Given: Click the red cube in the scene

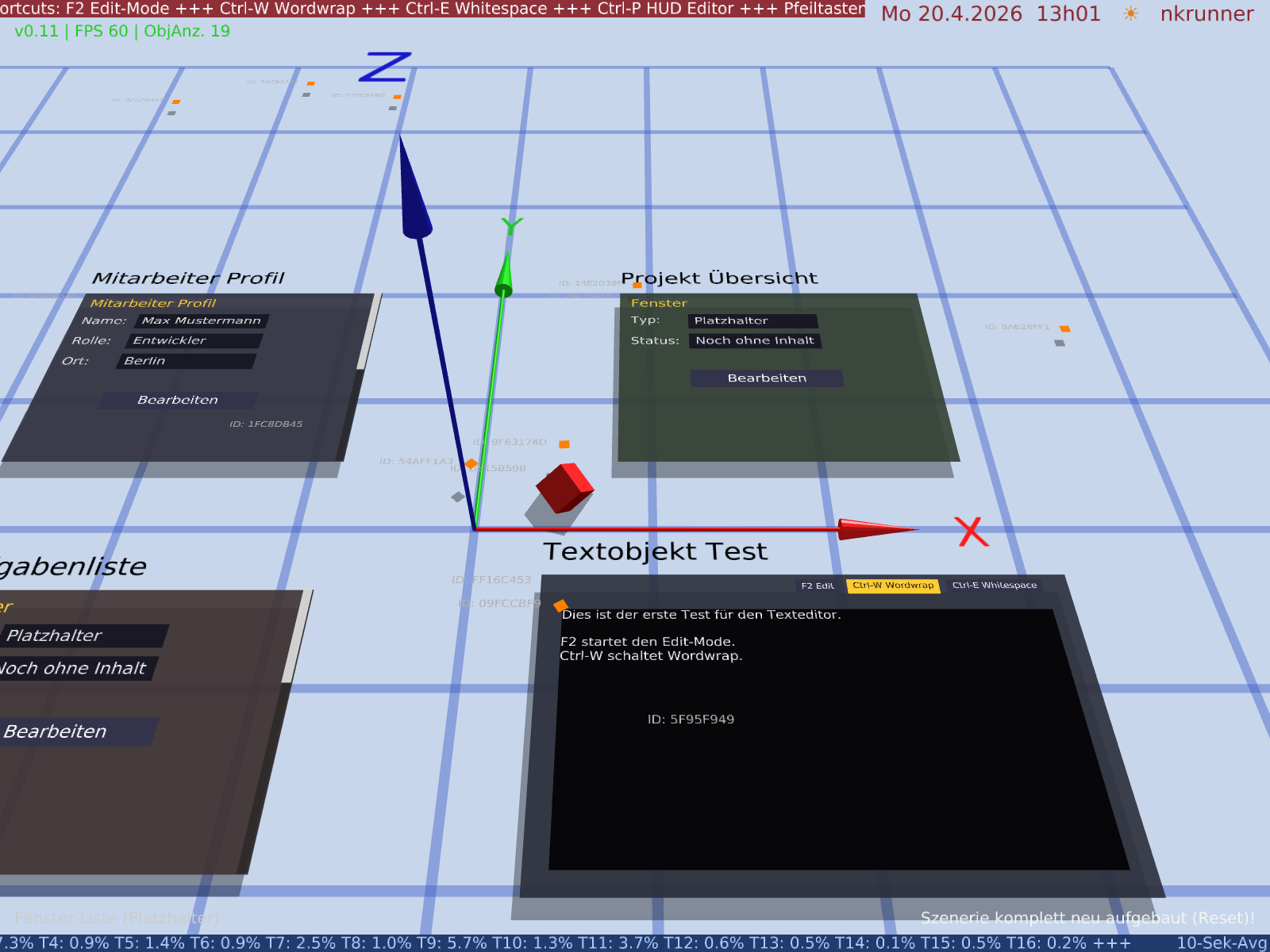Looking at the screenshot, I should pyautogui.click(x=564, y=487).
